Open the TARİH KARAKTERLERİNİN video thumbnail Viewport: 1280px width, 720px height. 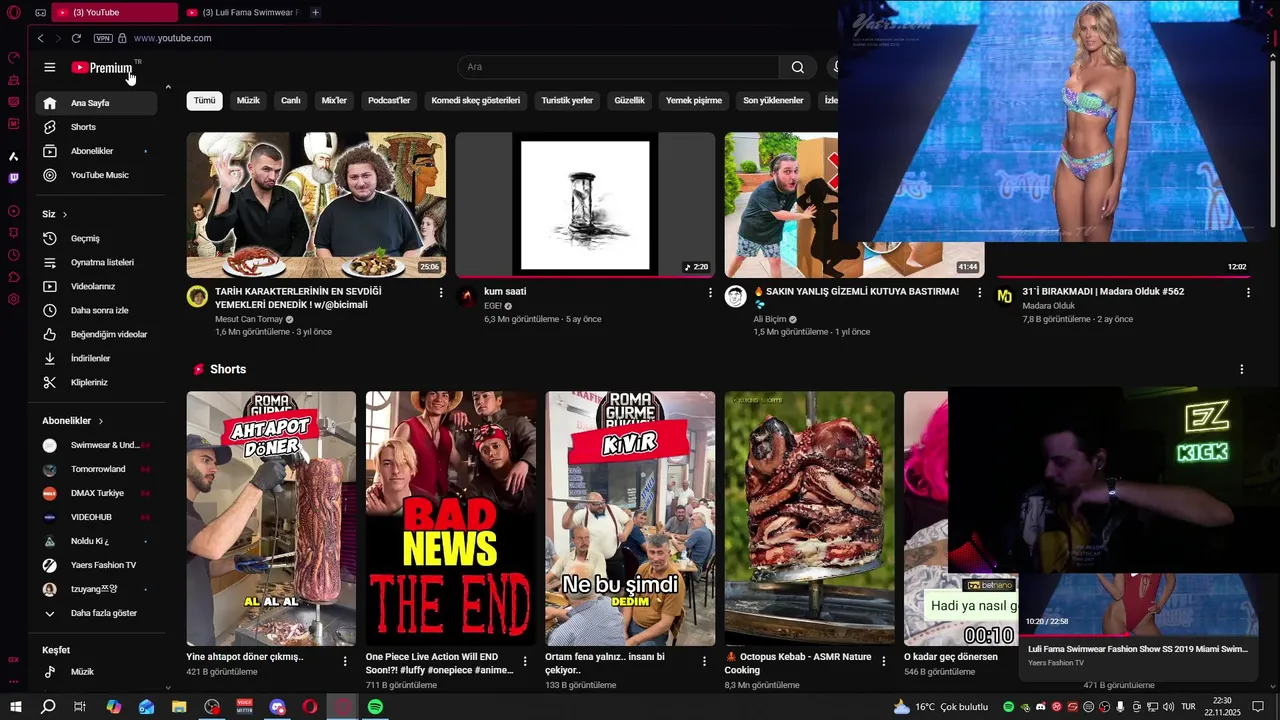(x=316, y=205)
